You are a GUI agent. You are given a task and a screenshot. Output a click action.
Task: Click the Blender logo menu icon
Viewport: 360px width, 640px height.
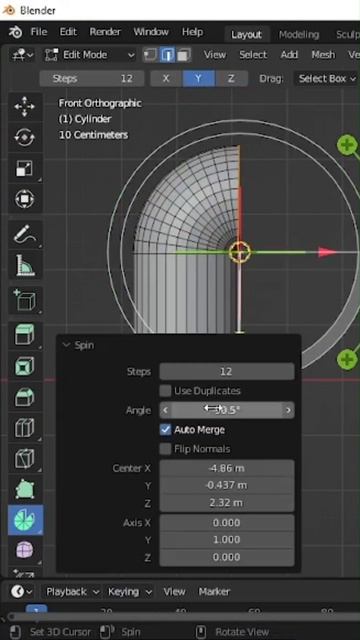click(x=16, y=32)
